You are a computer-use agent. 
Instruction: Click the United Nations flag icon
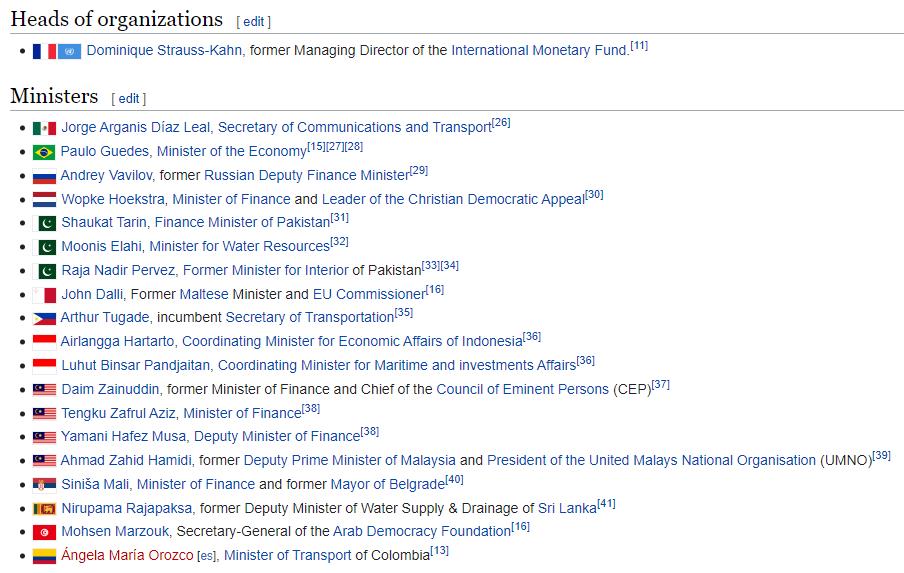pyautogui.click(x=69, y=51)
